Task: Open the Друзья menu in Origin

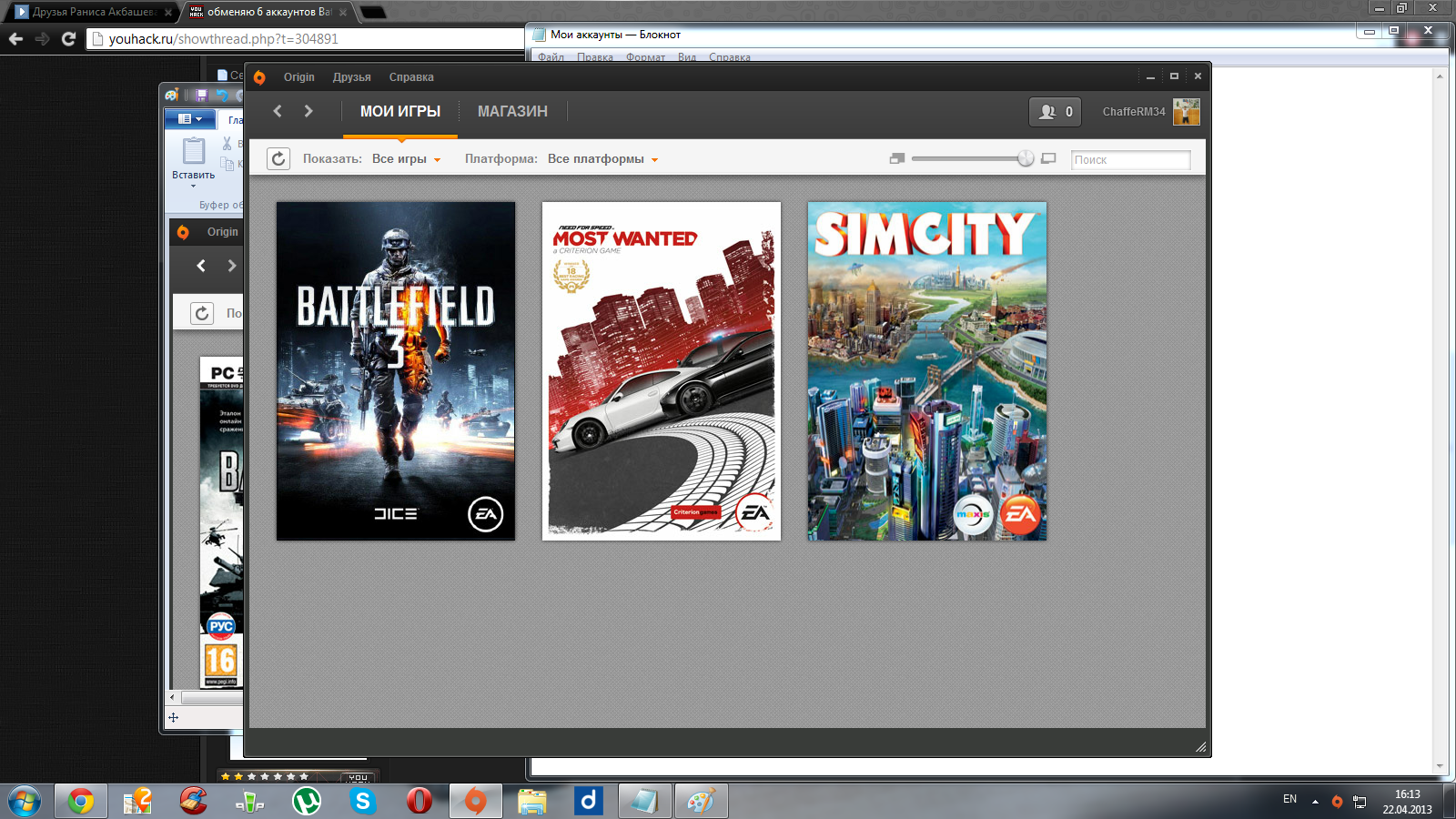Action: point(351,77)
